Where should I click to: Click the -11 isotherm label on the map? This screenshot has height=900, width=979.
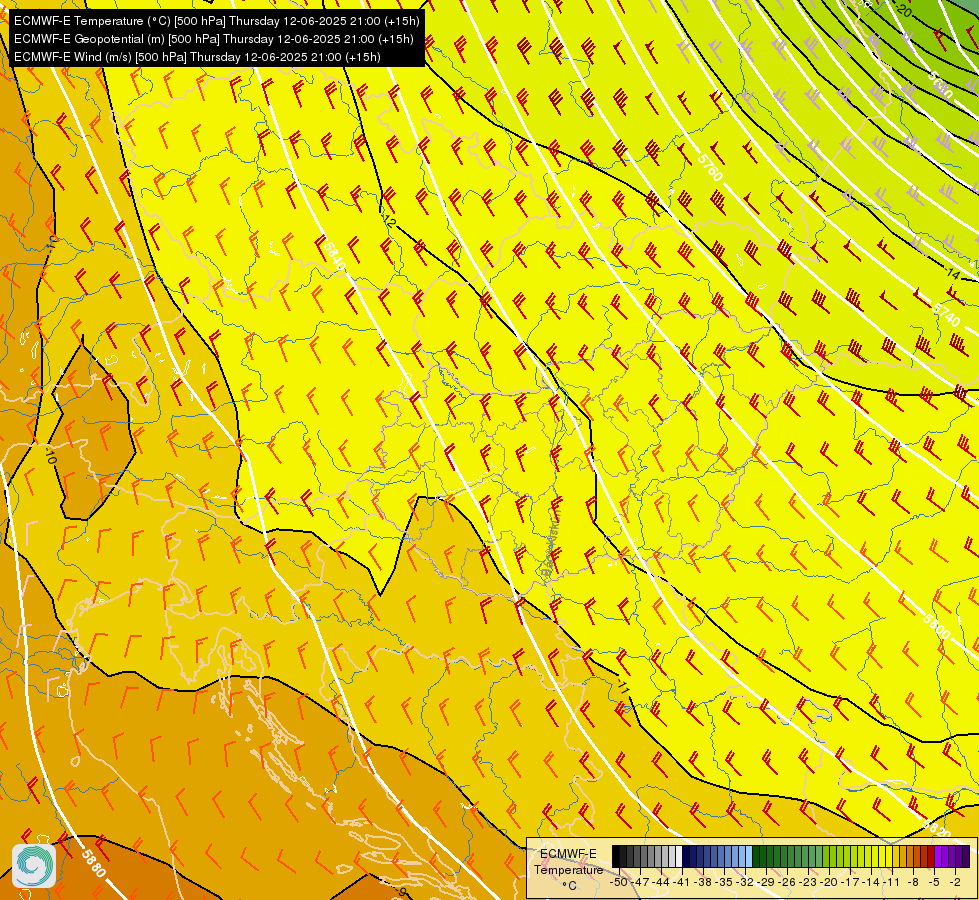click(622, 685)
